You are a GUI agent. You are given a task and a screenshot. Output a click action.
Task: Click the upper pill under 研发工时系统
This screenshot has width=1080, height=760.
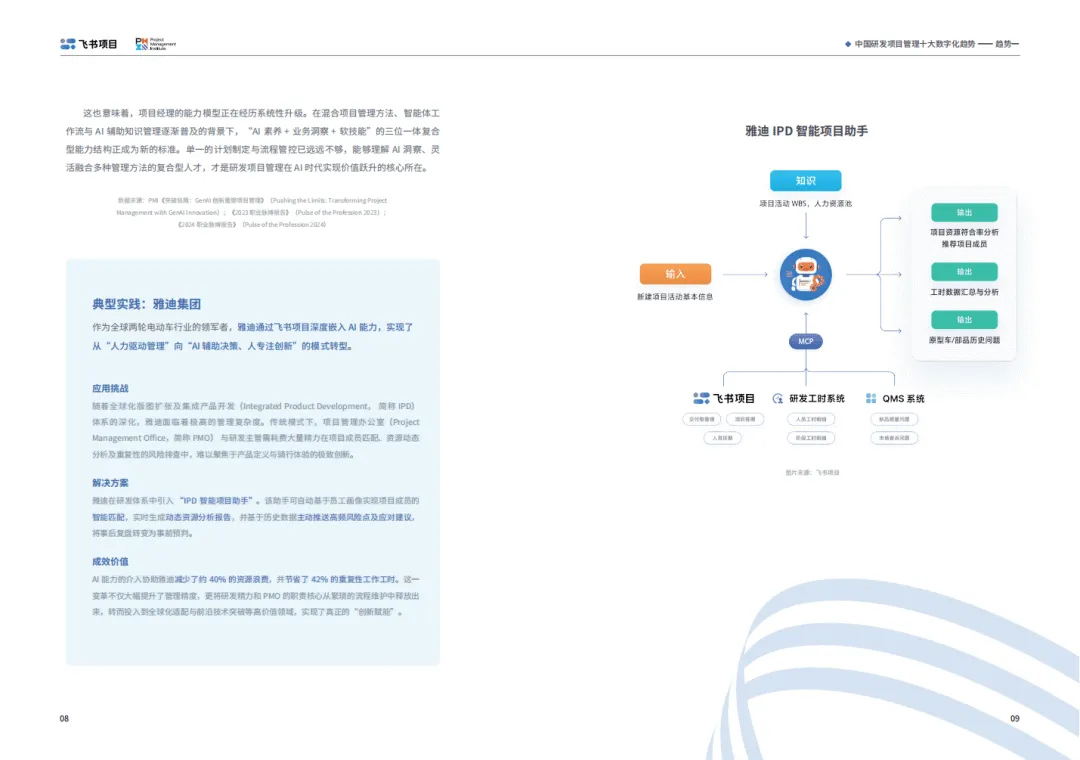click(811, 419)
